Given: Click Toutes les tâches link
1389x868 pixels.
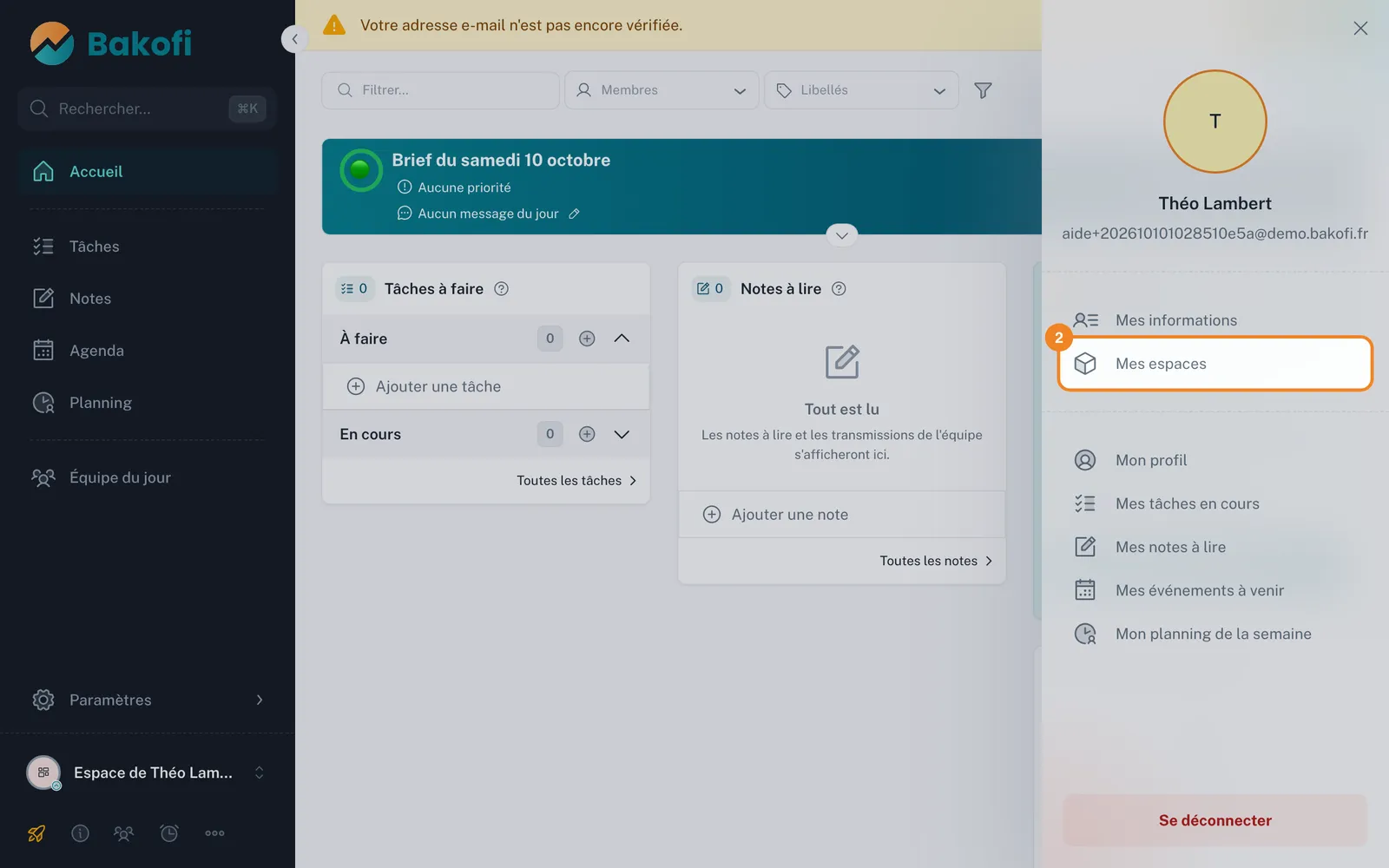Looking at the screenshot, I should [x=576, y=481].
